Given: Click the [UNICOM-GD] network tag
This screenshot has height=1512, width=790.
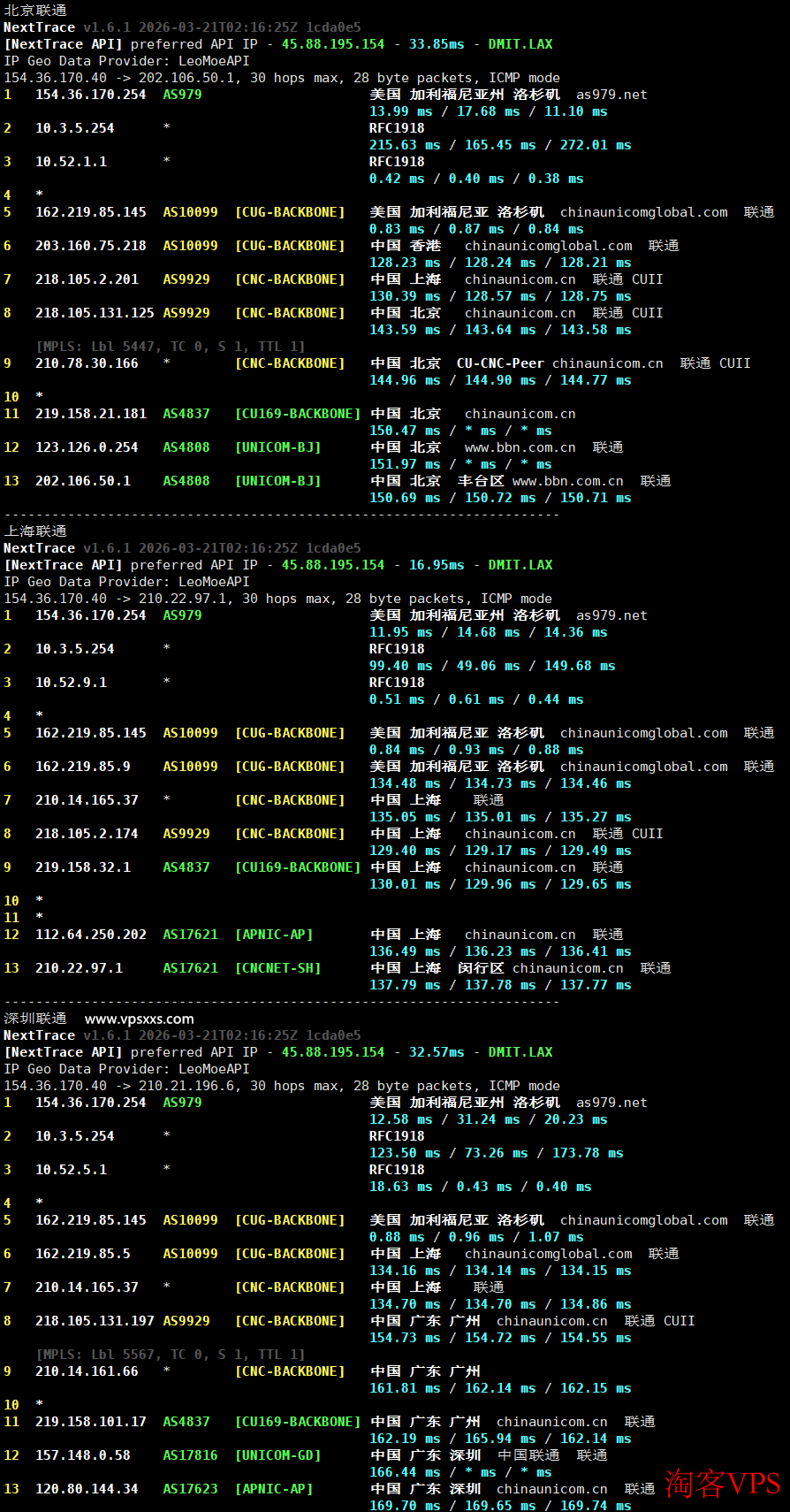Looking at the screenshot, I should coord(277,1455).
